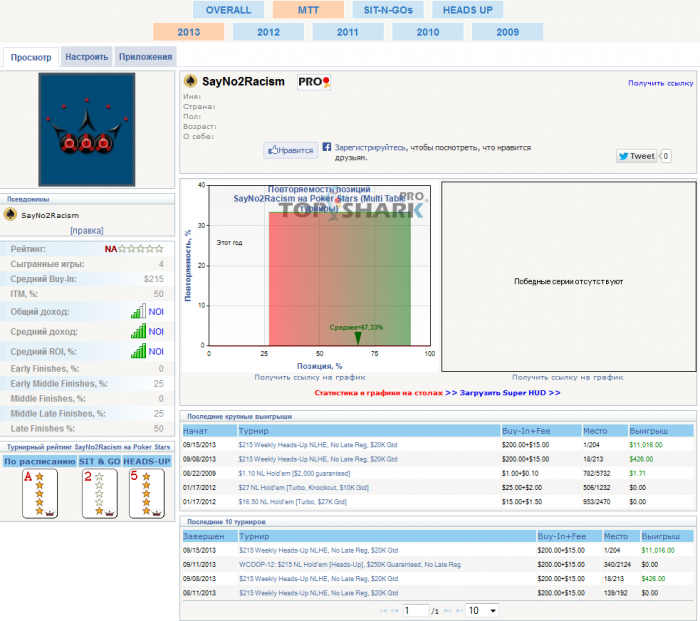Open $1.10 NL Hold'em $2,000 guaranteed tournament
The width and height of the screenshot is (700, 621).
pyautogui.click(x=294, y=473)
